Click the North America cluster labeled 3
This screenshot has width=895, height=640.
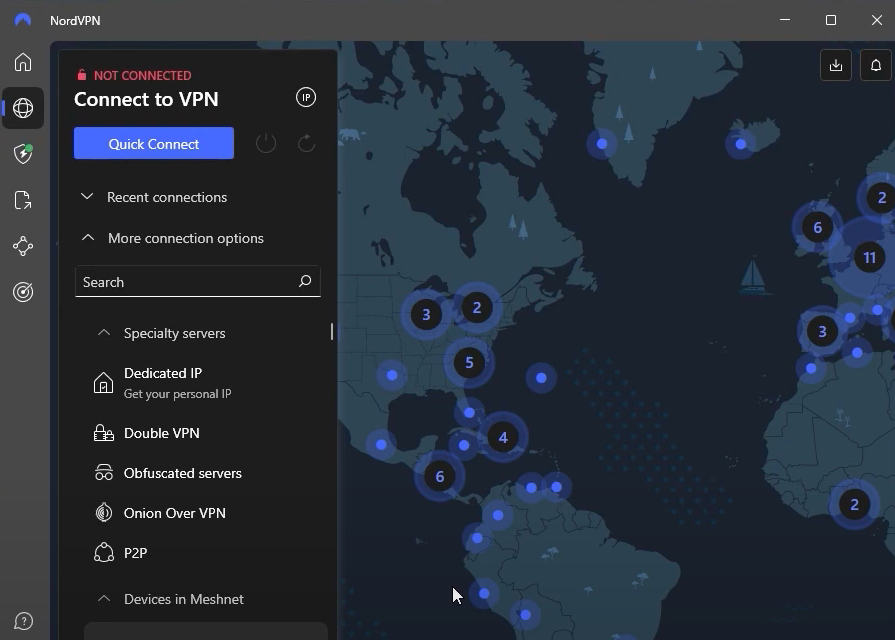click(426, 314)
